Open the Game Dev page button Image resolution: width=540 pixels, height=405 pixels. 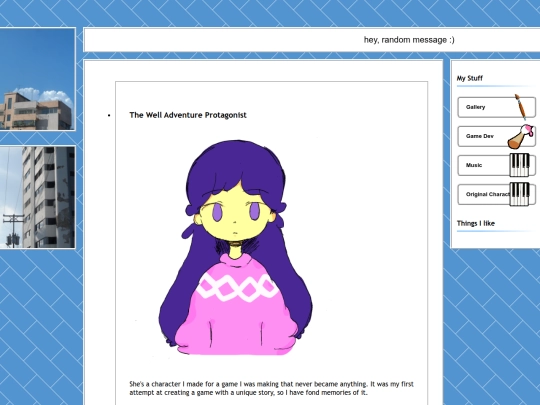point(496,136)
